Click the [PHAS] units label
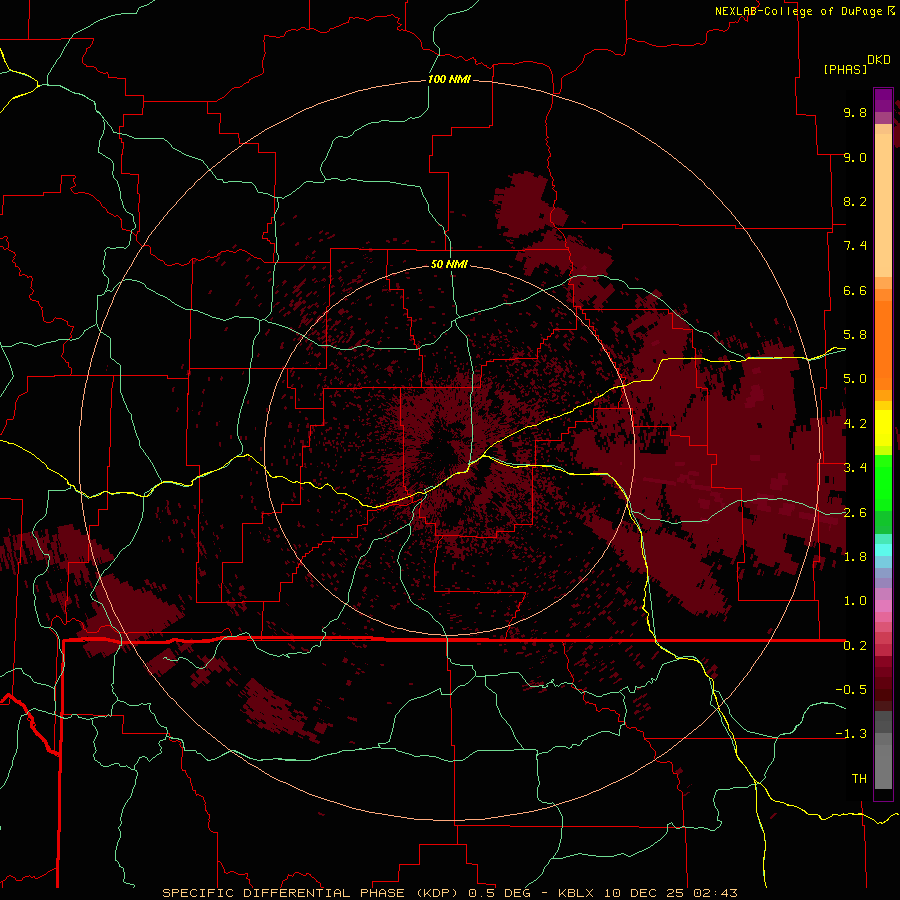The height and width of the screenshot is (900, 900). click(845, 69)
